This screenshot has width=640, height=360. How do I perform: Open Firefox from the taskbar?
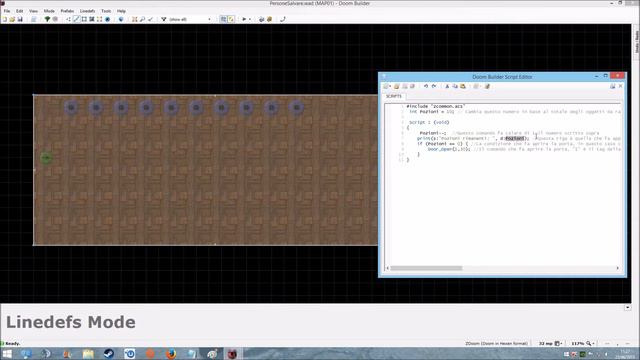(171, 354)
